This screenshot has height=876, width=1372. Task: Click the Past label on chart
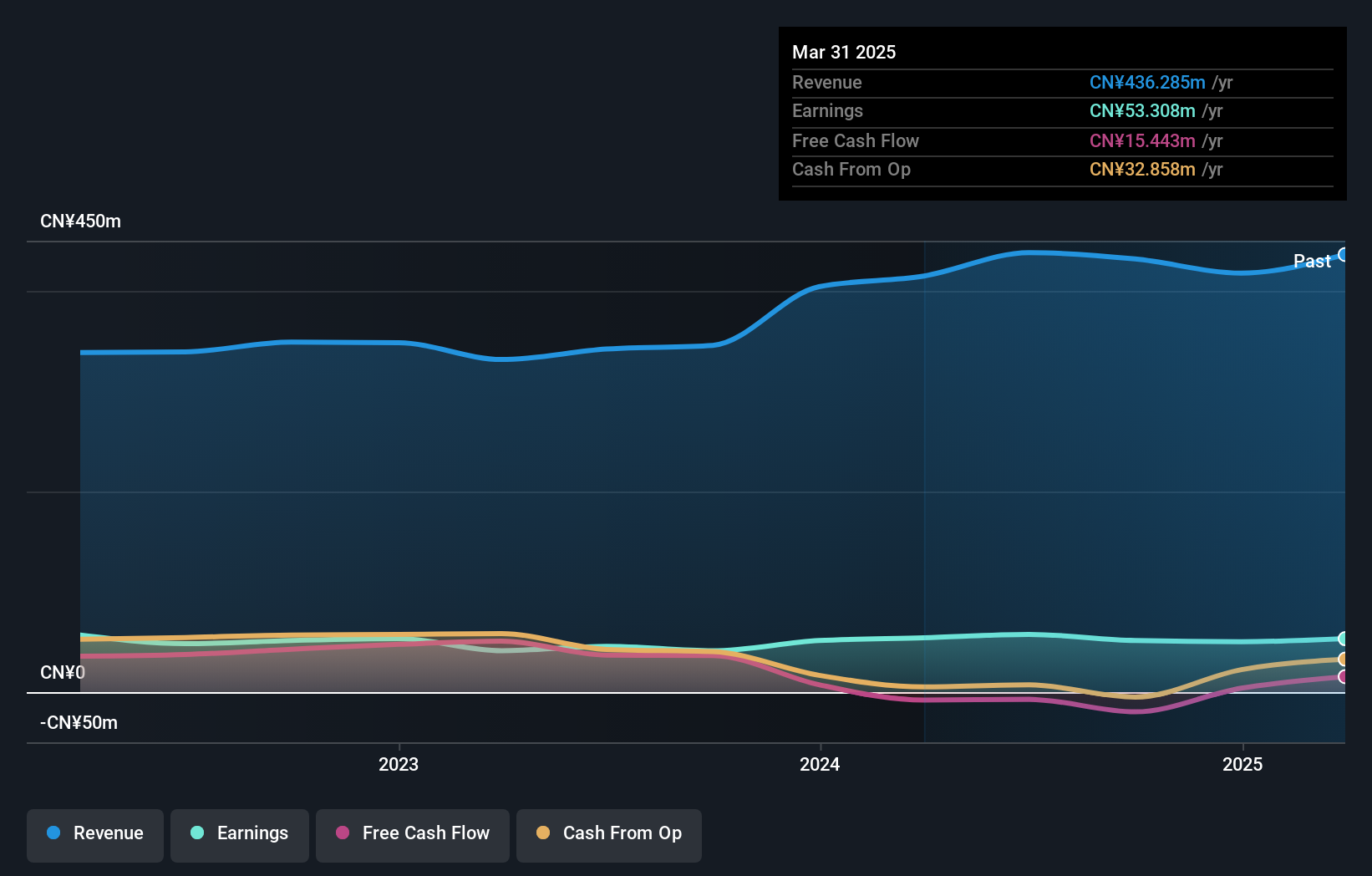coord(1312,262)
